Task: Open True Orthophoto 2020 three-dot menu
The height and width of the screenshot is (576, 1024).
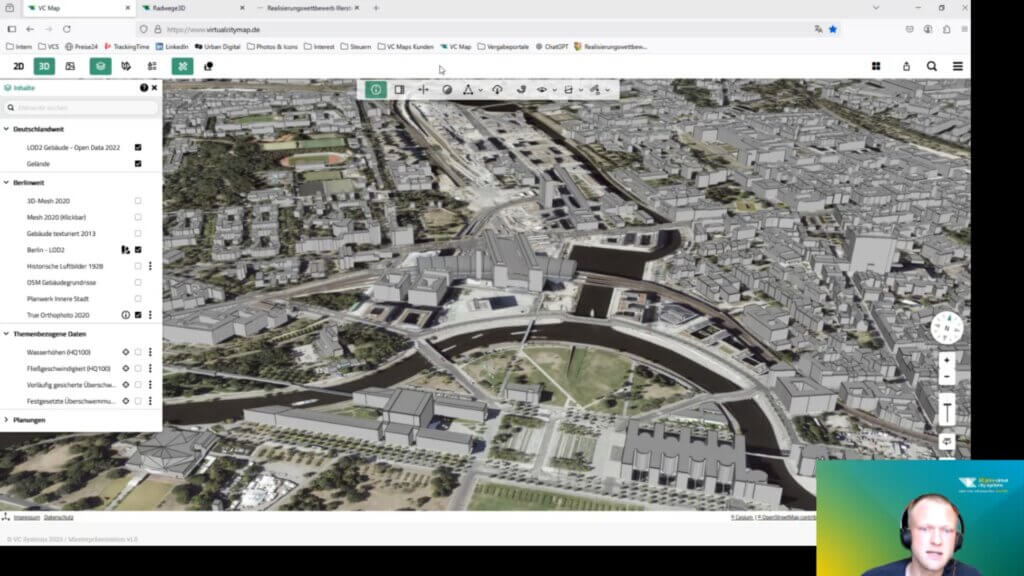Action: click(150, 315)
